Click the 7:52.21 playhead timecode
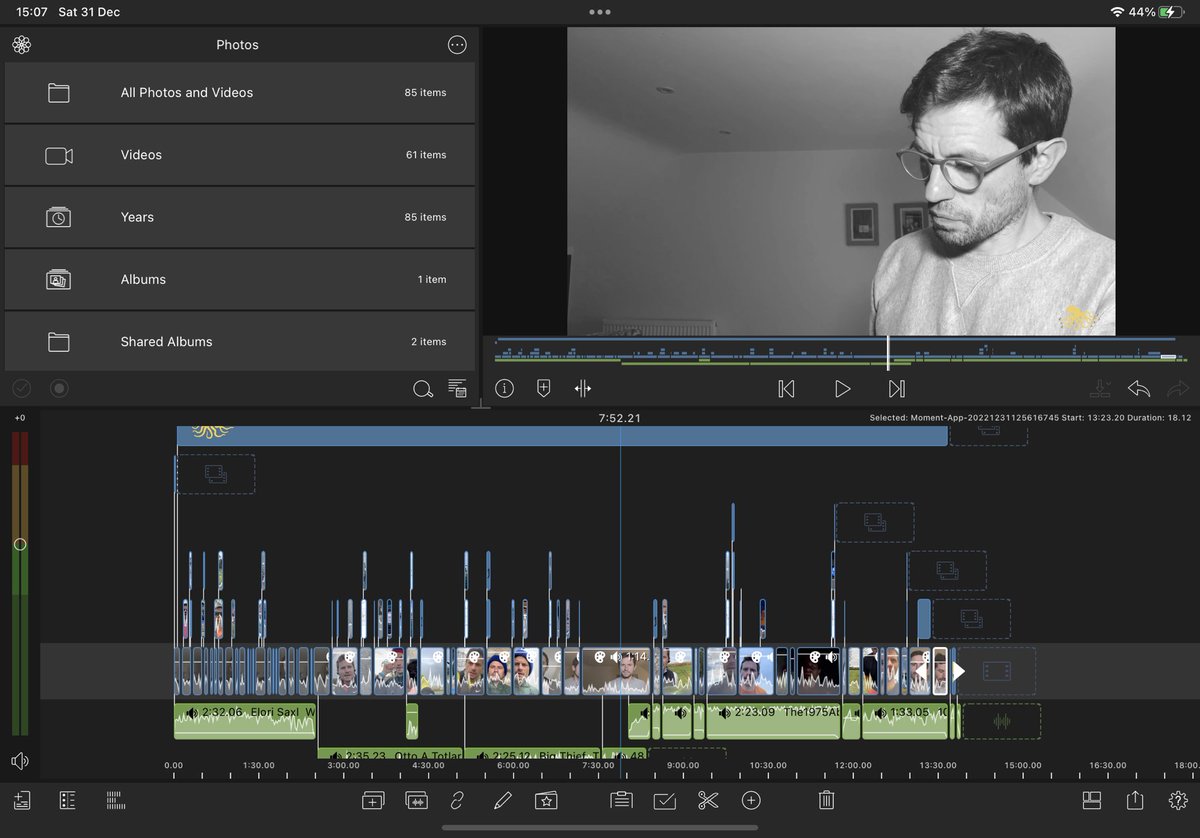The width and height of the screenshot is (1200, 838). pyautogui.click(x=620, y=418)
